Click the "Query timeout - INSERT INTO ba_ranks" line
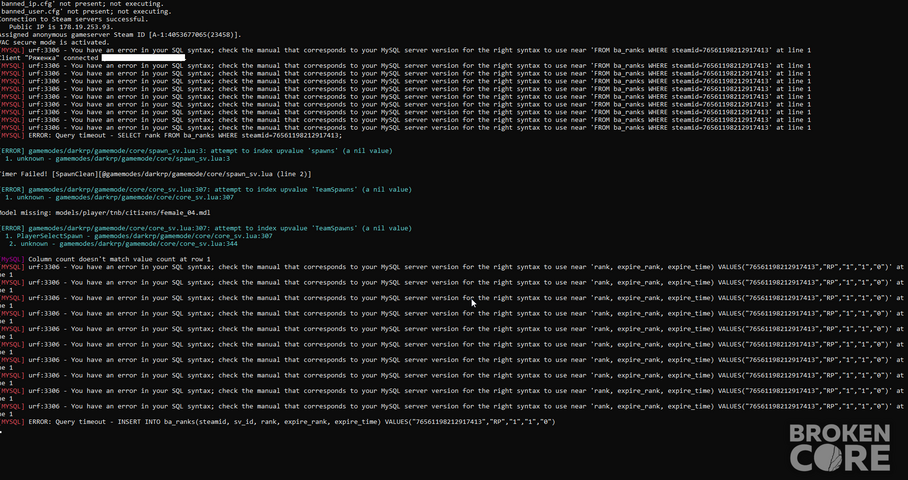This screenshot has width=908, height=480. pyautogui.click(x=277, y=422)
